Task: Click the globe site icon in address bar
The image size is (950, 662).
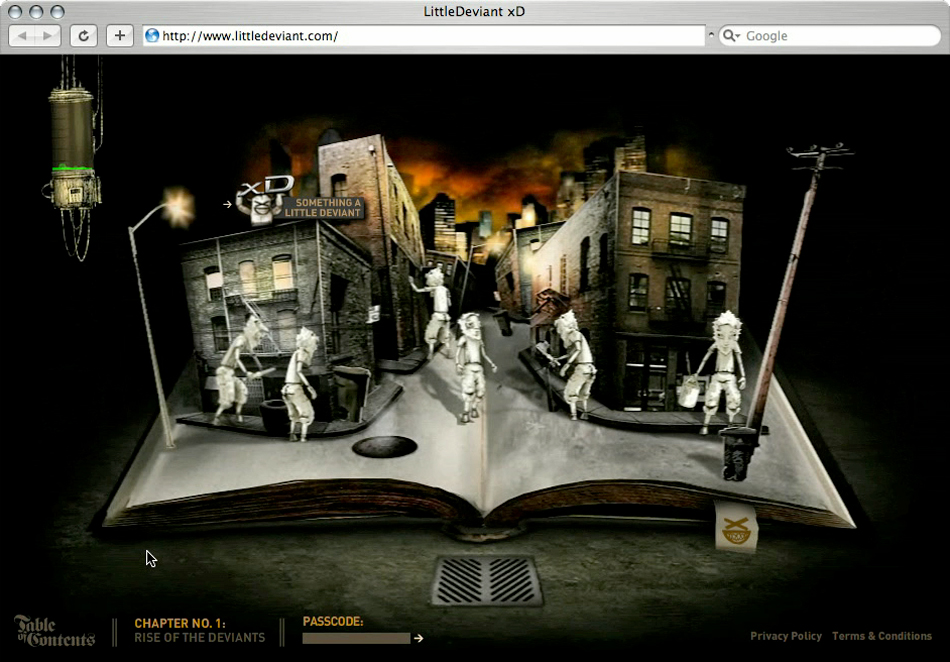Action: pyautogui.click(x=152, y=36)
